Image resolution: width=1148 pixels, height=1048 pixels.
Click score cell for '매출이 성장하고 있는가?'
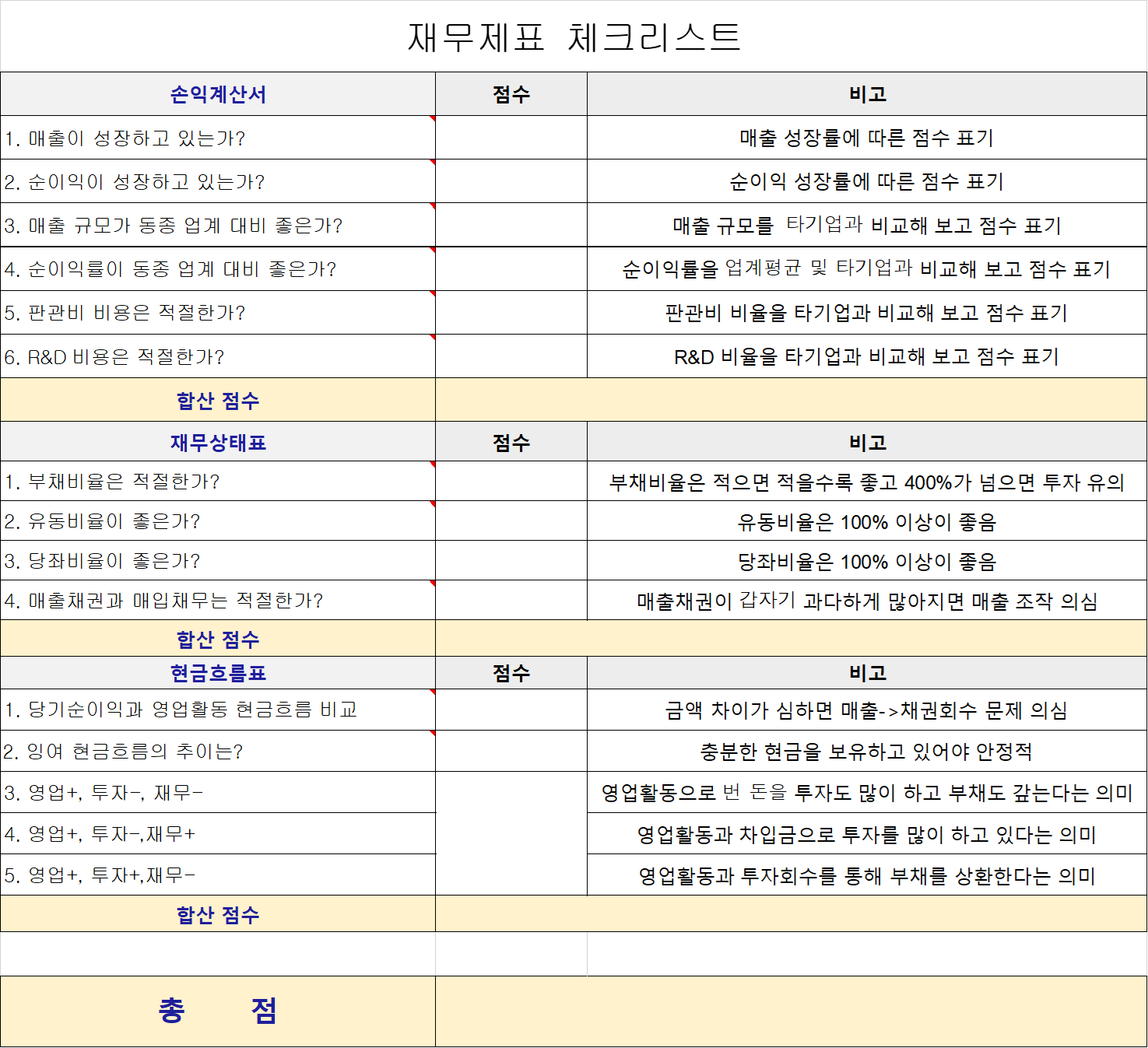[511, 138]
